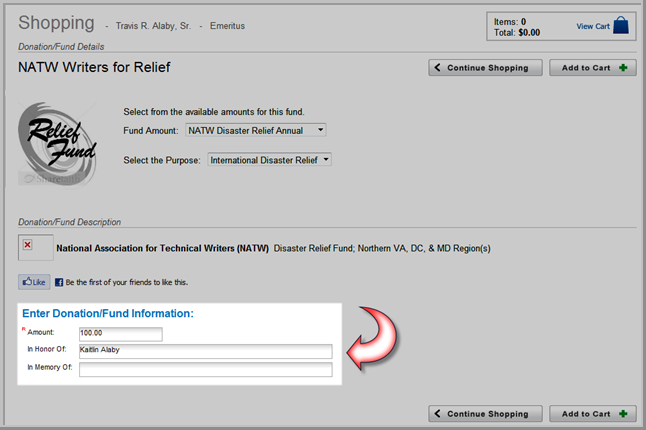Click the Items: 0 cart summary text
The image size is (646, 430).
(510, 21)
